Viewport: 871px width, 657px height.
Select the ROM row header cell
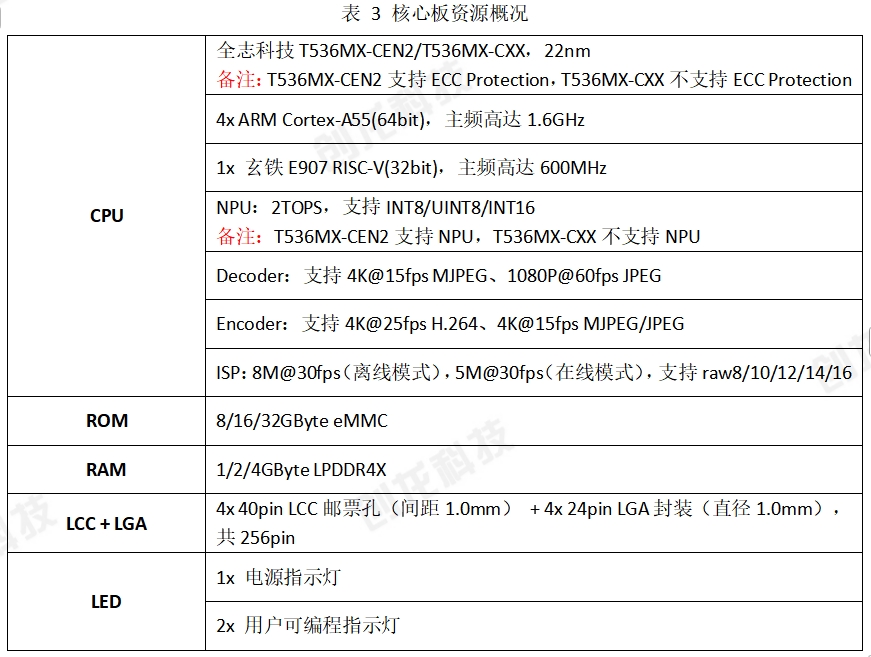pyautogui.click(x=106, y=421)
